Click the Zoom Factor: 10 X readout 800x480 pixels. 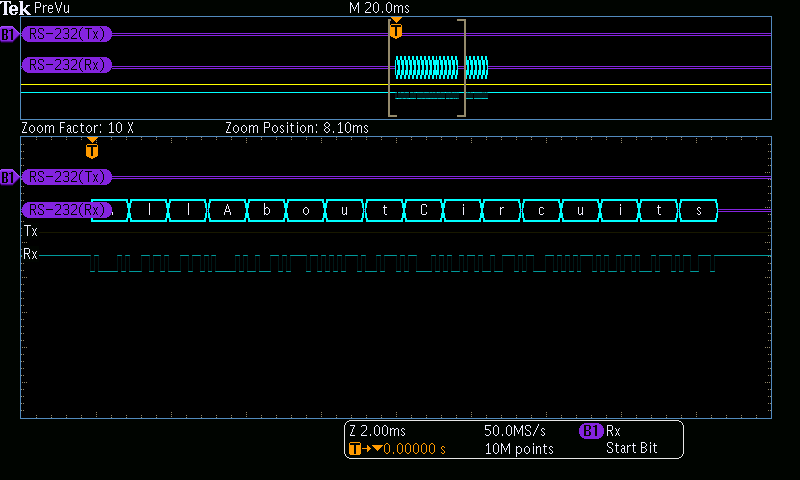pyautogui.click(x=78, y=128)
